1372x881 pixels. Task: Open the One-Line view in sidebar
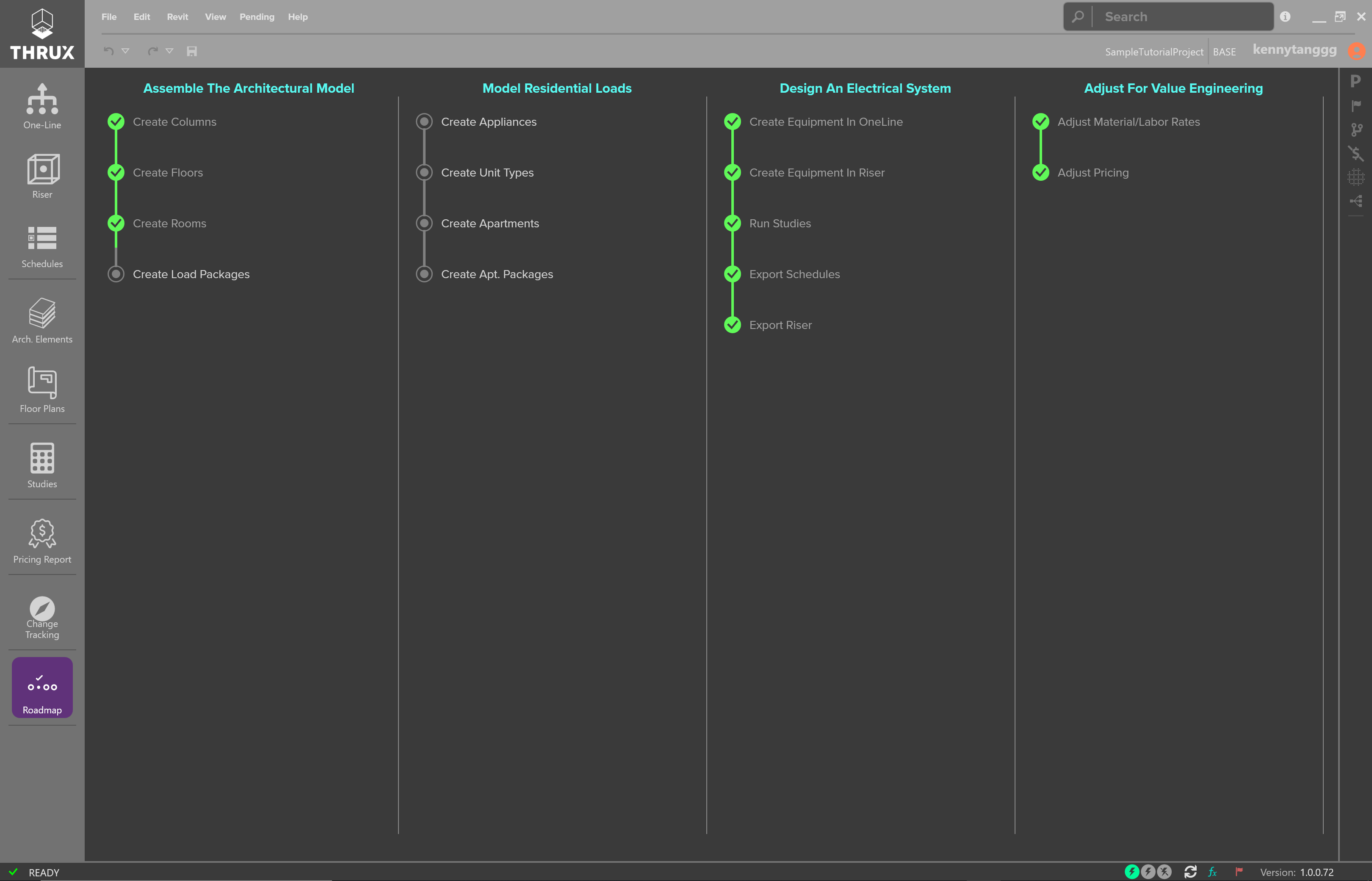click(42, 106)
